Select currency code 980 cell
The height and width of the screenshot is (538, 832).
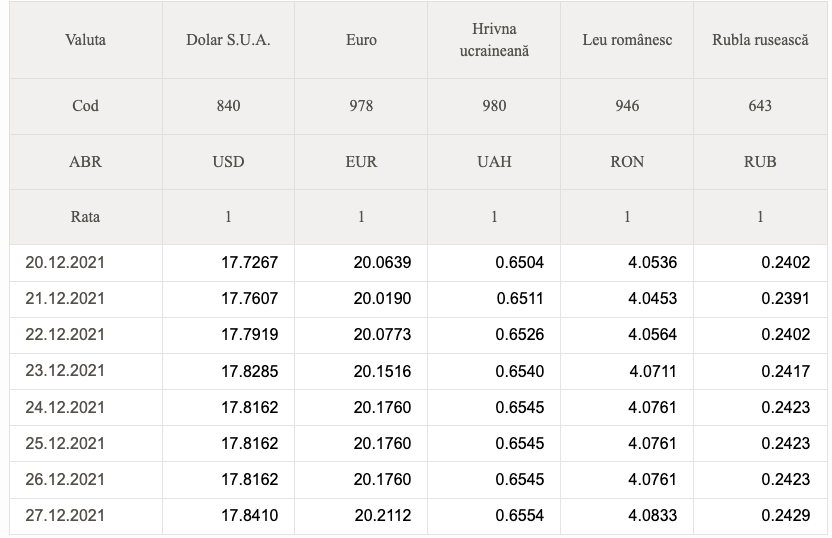(x=494, y=106)
